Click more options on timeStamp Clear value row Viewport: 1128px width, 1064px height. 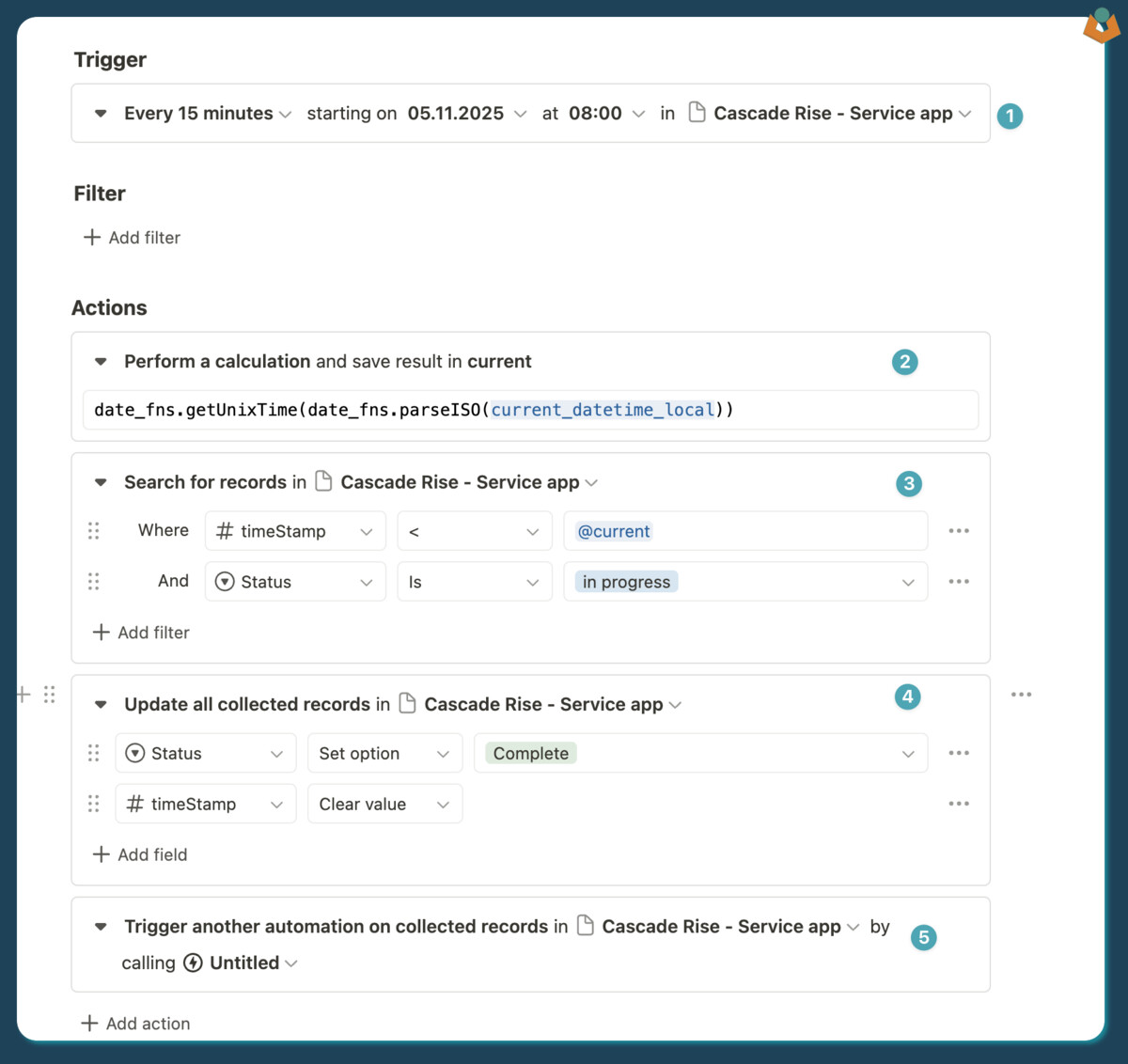tap(958, 804)
